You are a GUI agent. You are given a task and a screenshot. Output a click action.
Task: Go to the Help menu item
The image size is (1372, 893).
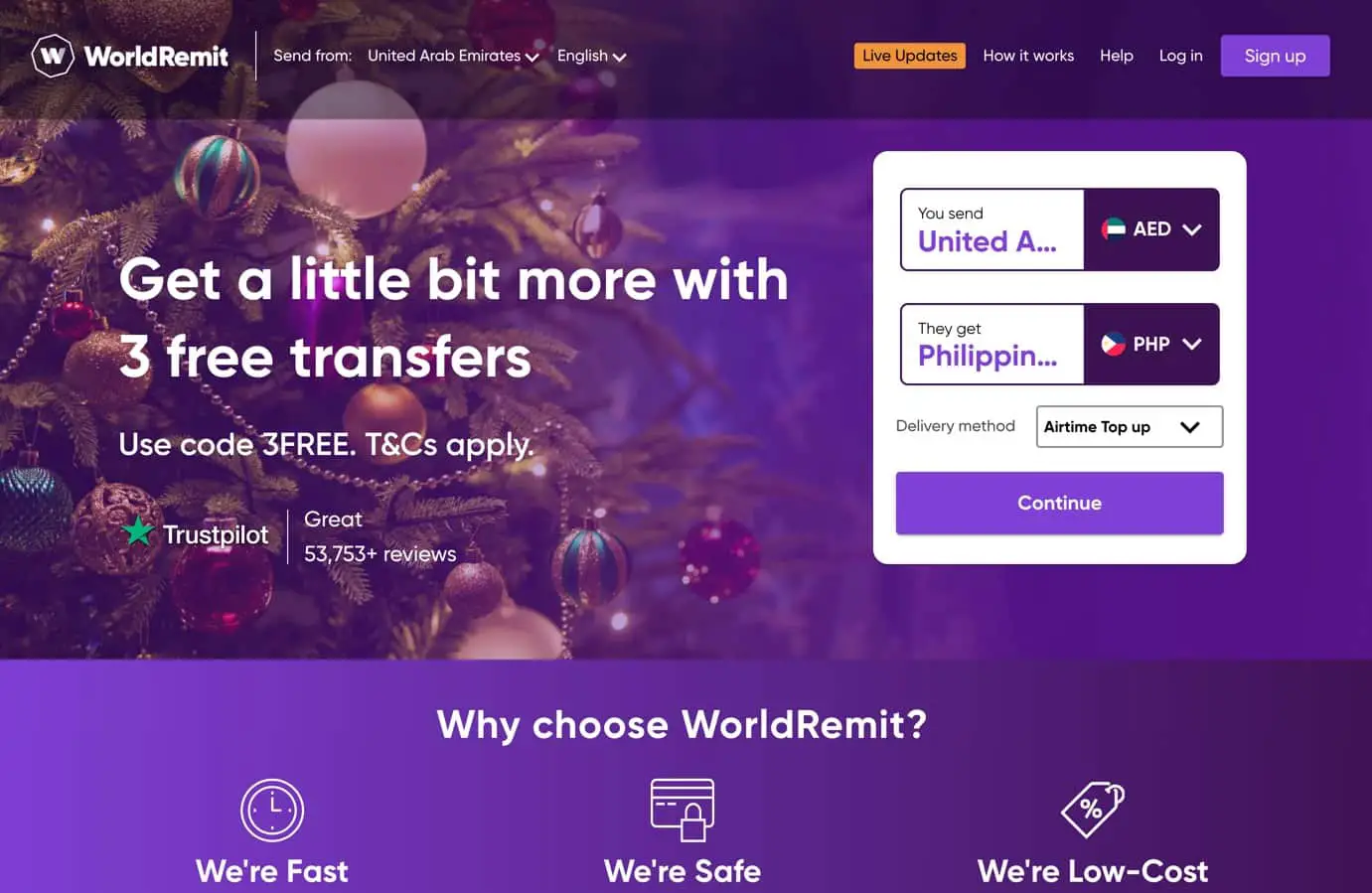pos(1117,56)
